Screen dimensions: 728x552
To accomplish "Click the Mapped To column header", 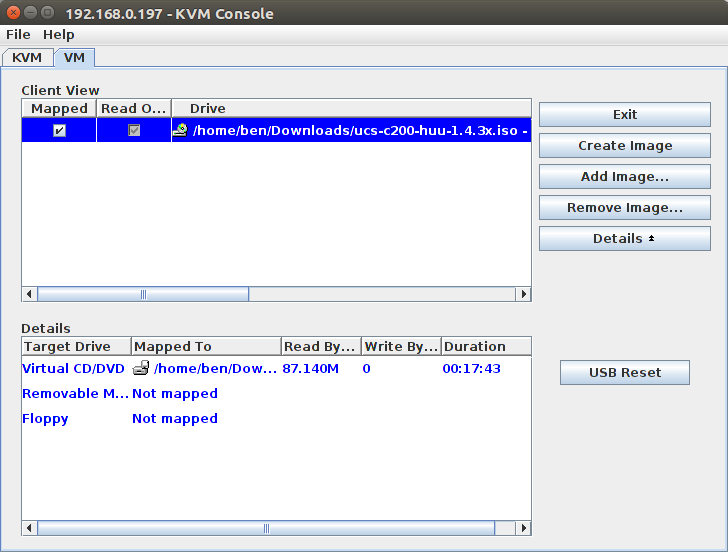I will (x=207, y=346).
